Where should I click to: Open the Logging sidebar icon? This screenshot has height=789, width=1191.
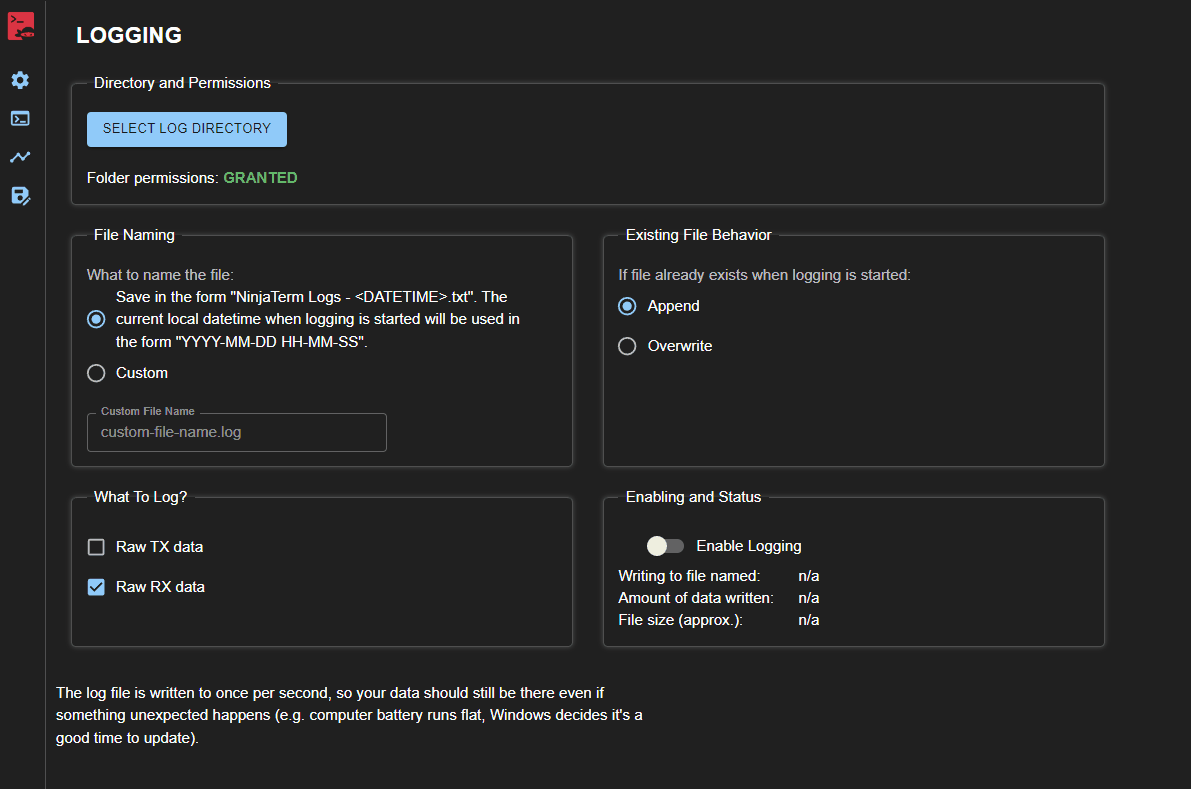tap(20, 196)
